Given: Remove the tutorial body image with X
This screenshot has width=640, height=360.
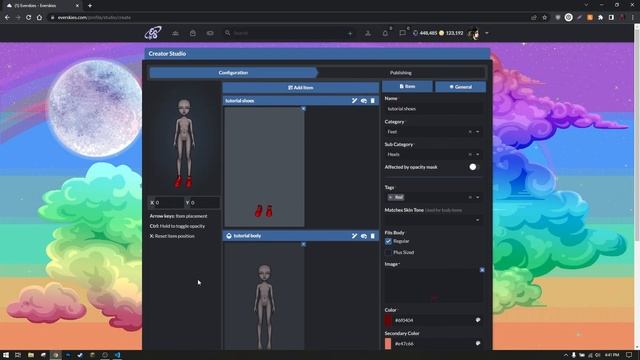Looking at the screenshot, I should (x=303, y=244).
